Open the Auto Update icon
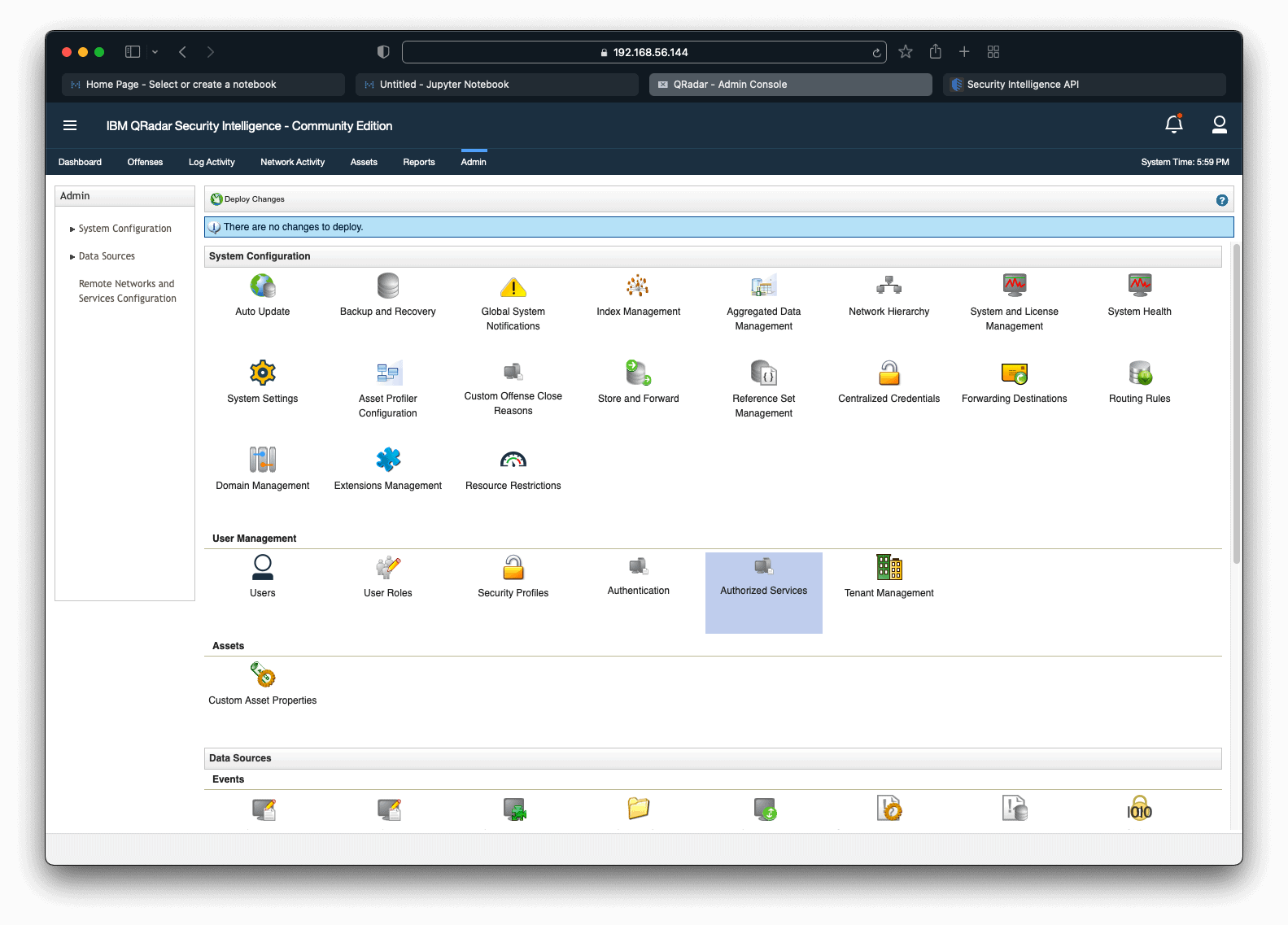 point(262,286)
